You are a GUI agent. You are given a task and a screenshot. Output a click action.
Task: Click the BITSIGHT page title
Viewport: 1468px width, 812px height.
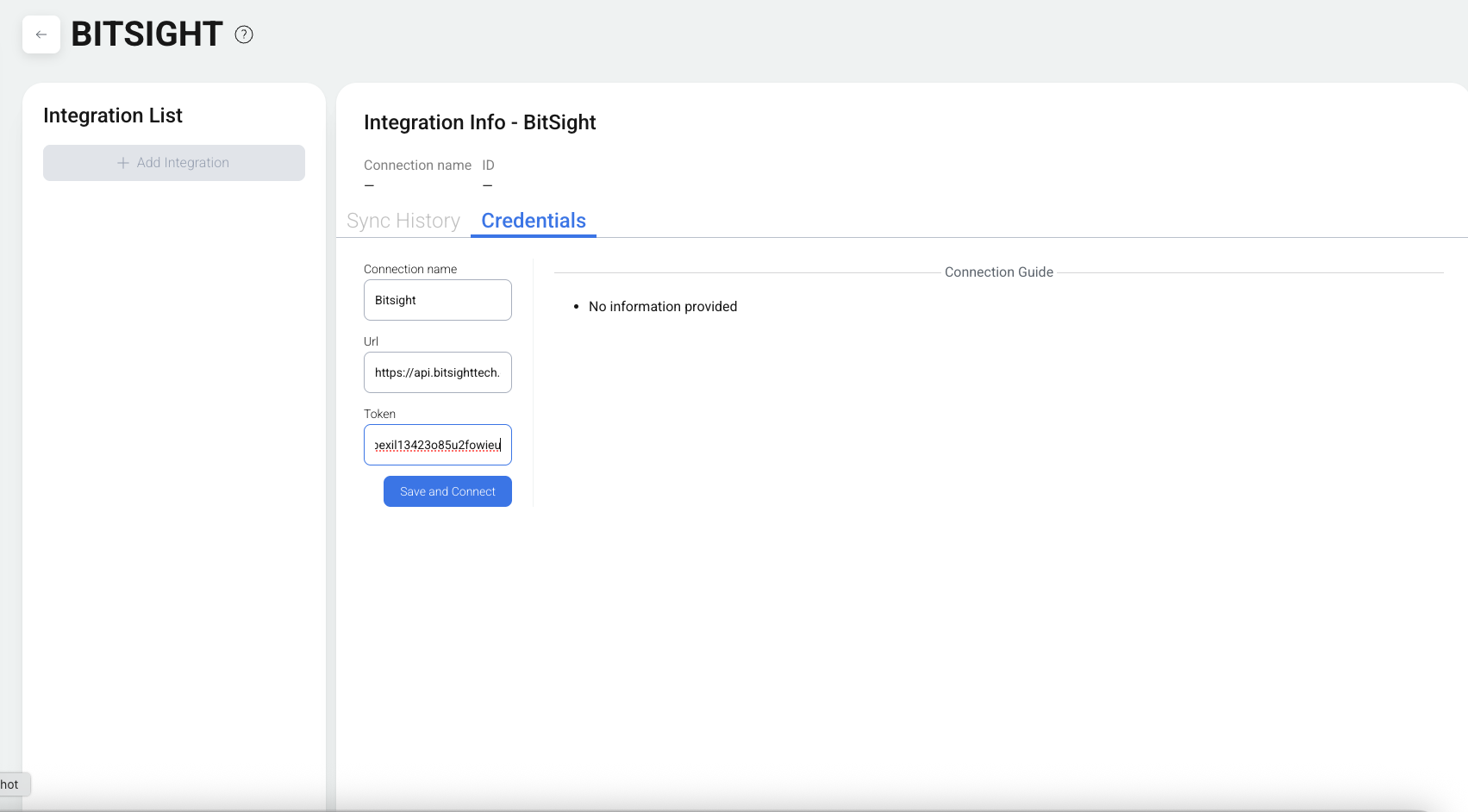coord(147,34)
